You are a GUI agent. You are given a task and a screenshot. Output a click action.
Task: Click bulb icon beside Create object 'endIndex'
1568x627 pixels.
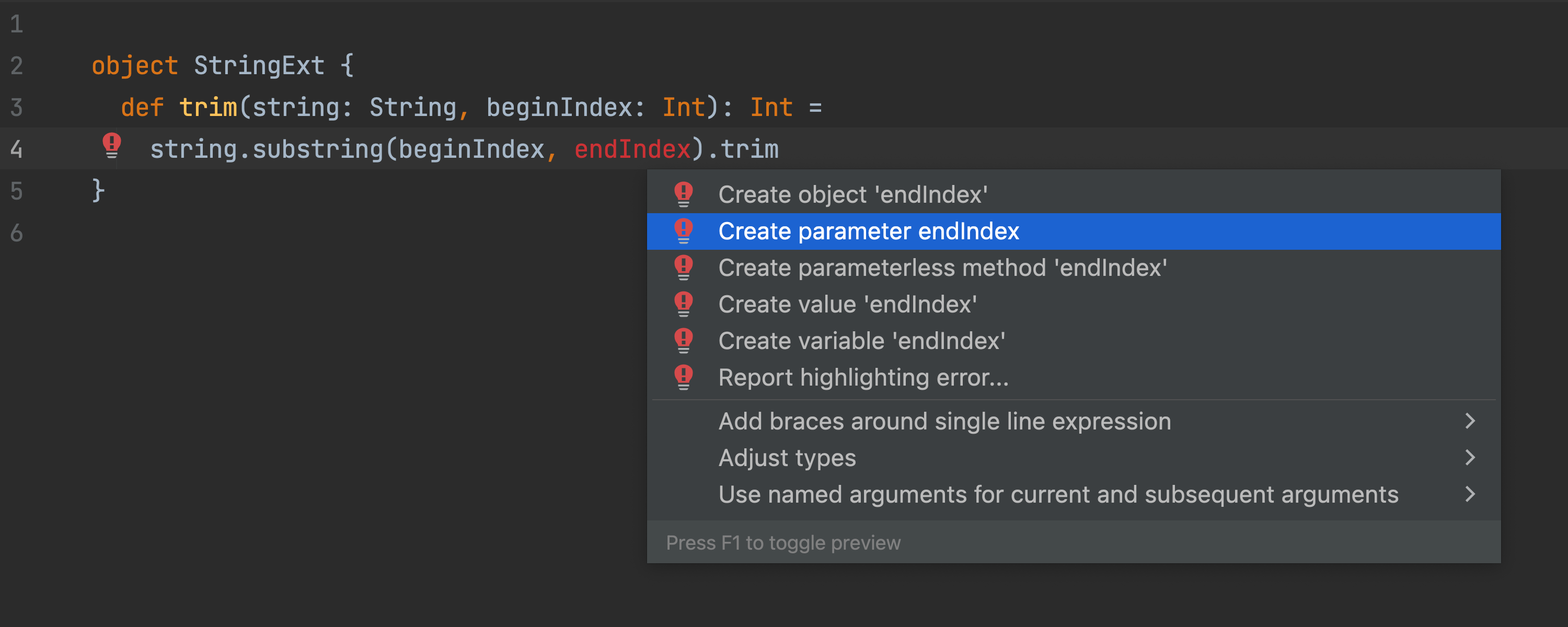684,194
